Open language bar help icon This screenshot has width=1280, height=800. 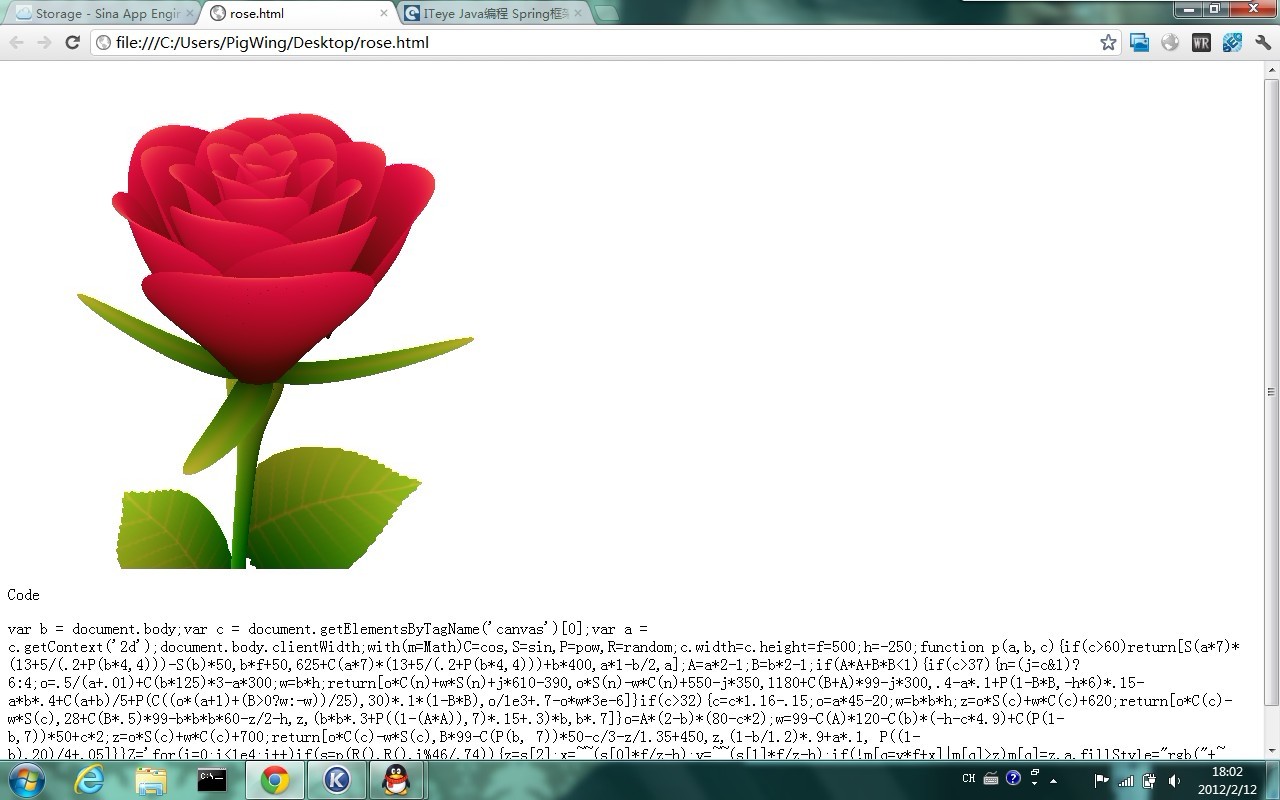click(1013, 778)
